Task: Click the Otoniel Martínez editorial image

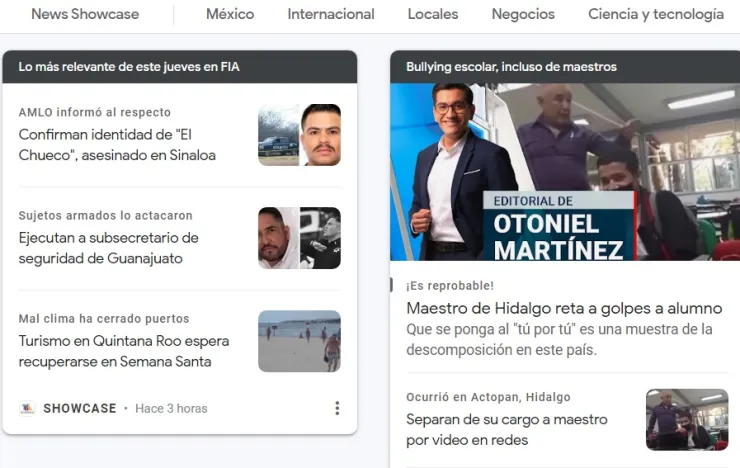Action: click(x=565, y=172)
